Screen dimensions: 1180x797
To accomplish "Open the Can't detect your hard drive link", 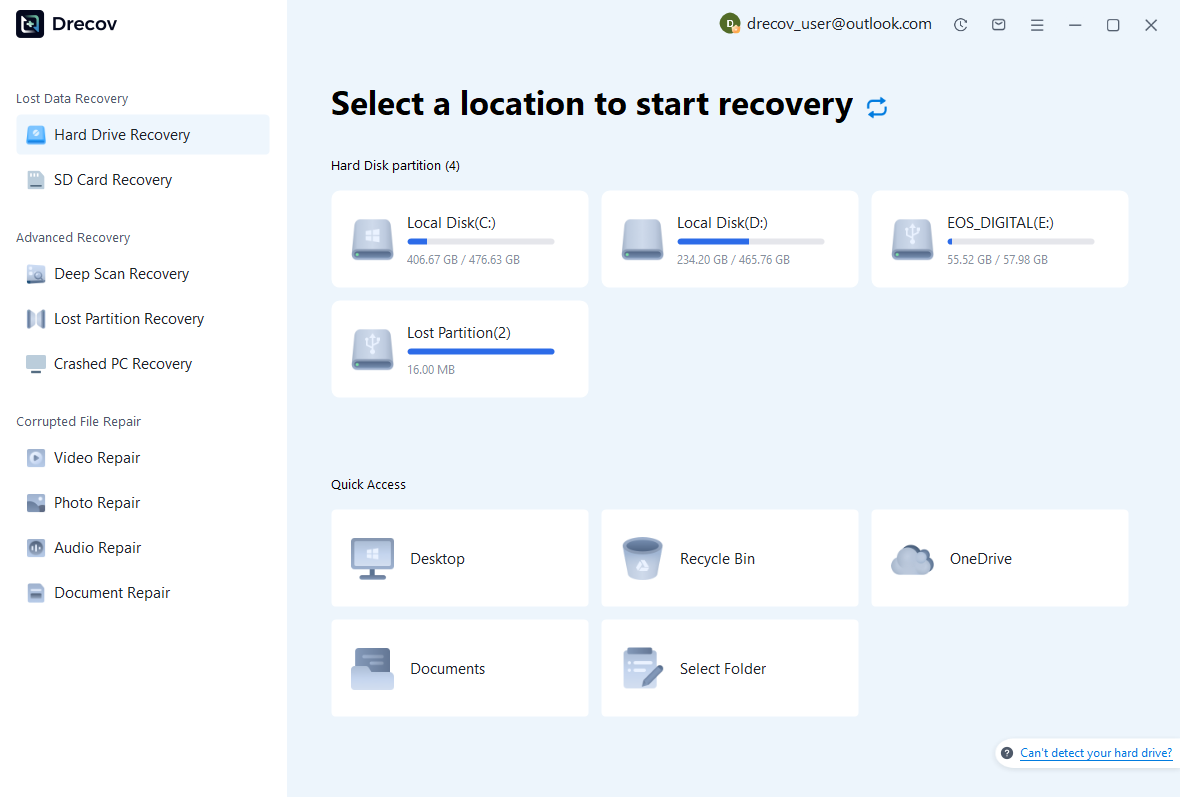I will tap(1096, 753).
